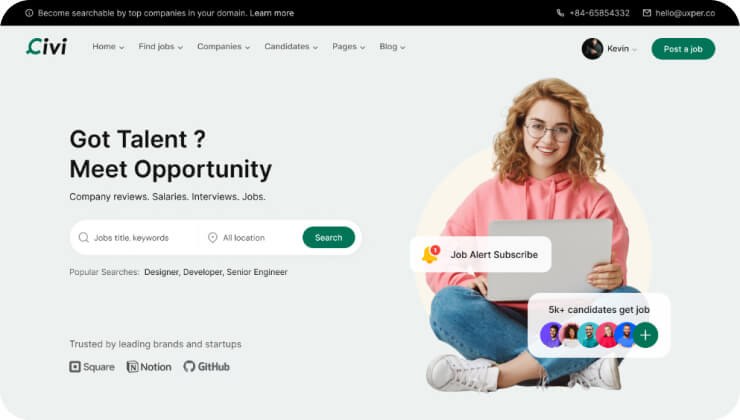Click the Civi logo
Screen dimensions: 740x420
(46, 47)
